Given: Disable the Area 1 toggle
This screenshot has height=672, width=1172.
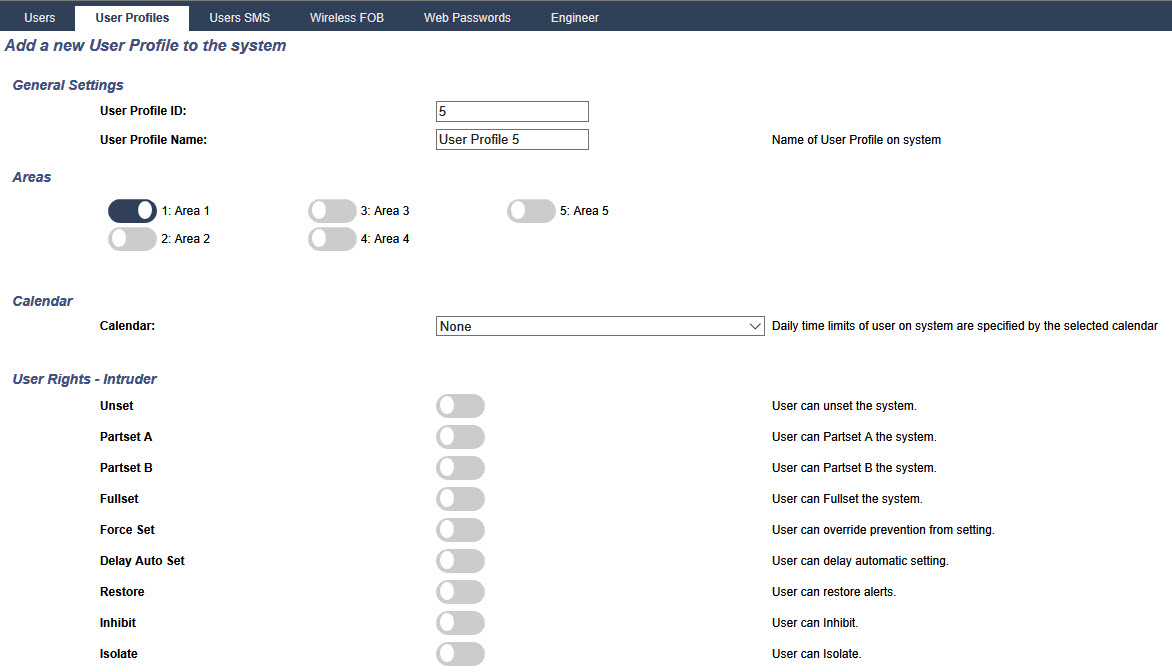Looking at the screenshot, I should (132, 210).
